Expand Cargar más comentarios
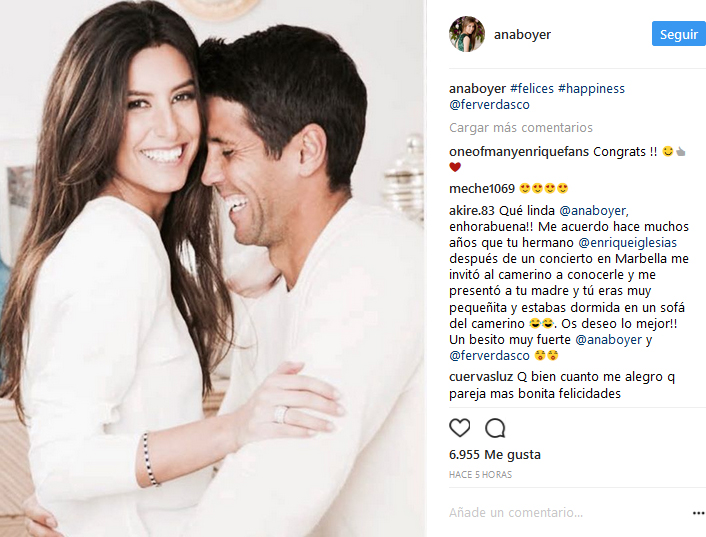 (520, 128)
